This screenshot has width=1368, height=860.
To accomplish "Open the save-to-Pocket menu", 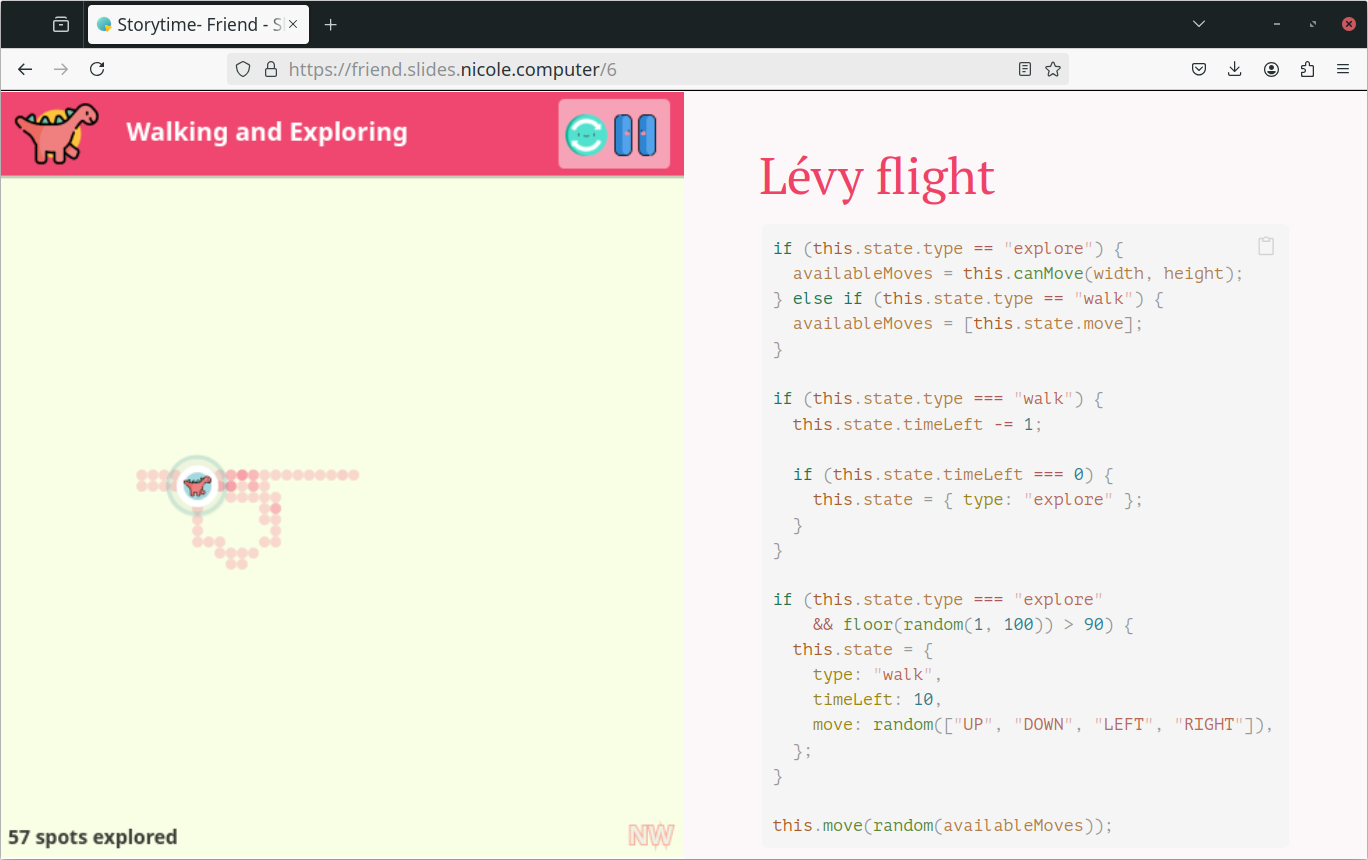I will [x=1199, y=69].
